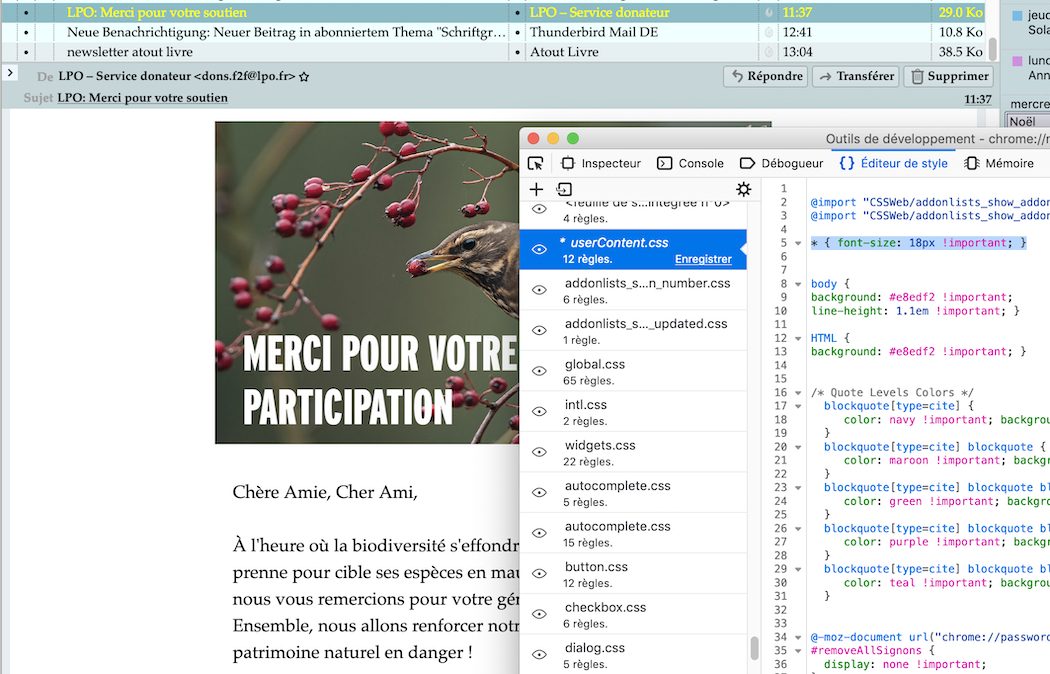Click the import style sheet icon

564,189
